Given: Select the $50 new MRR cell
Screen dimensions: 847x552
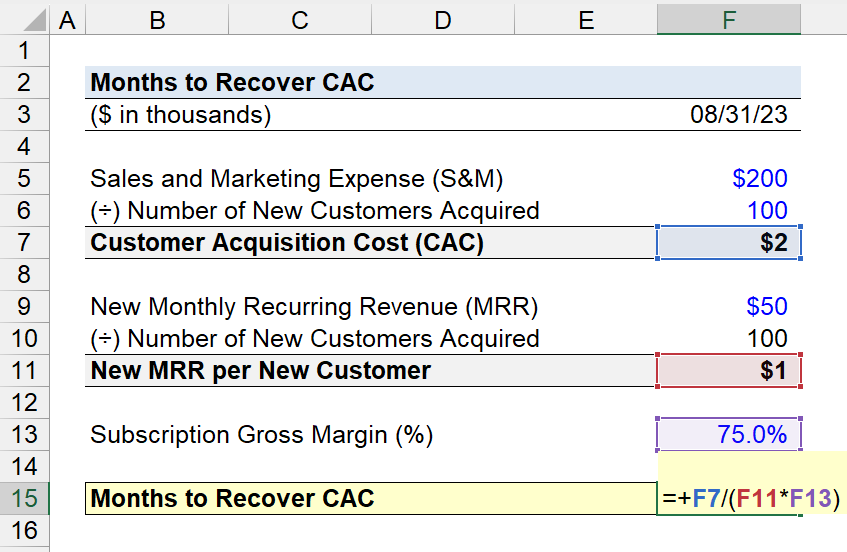Looking at the screenshot, I should (x=729, y=306).
